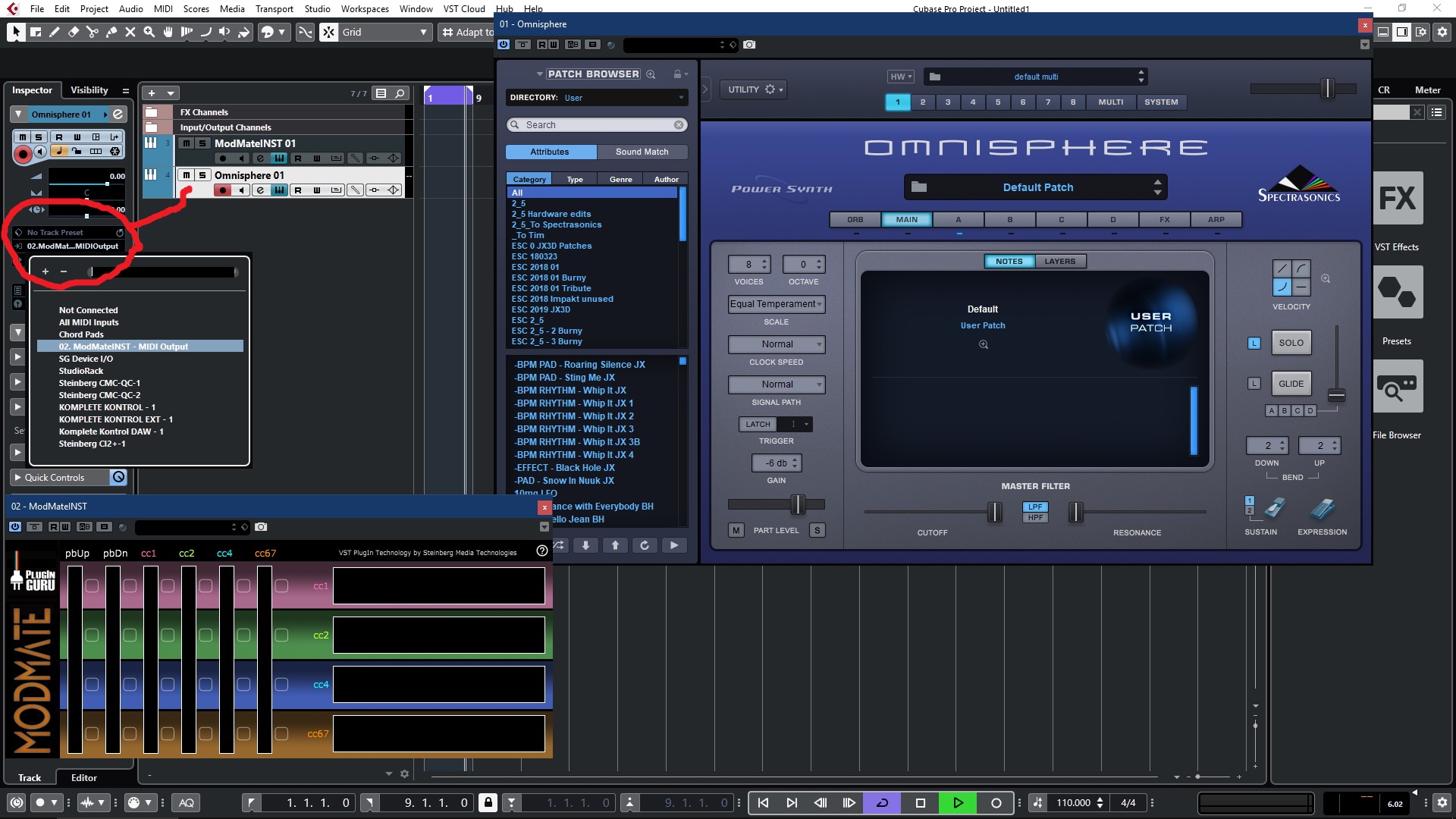This screenshot has height=819, width=1456.
Task: Toggle the metronome click in transport bar
Action: (x=1037, y=802)
